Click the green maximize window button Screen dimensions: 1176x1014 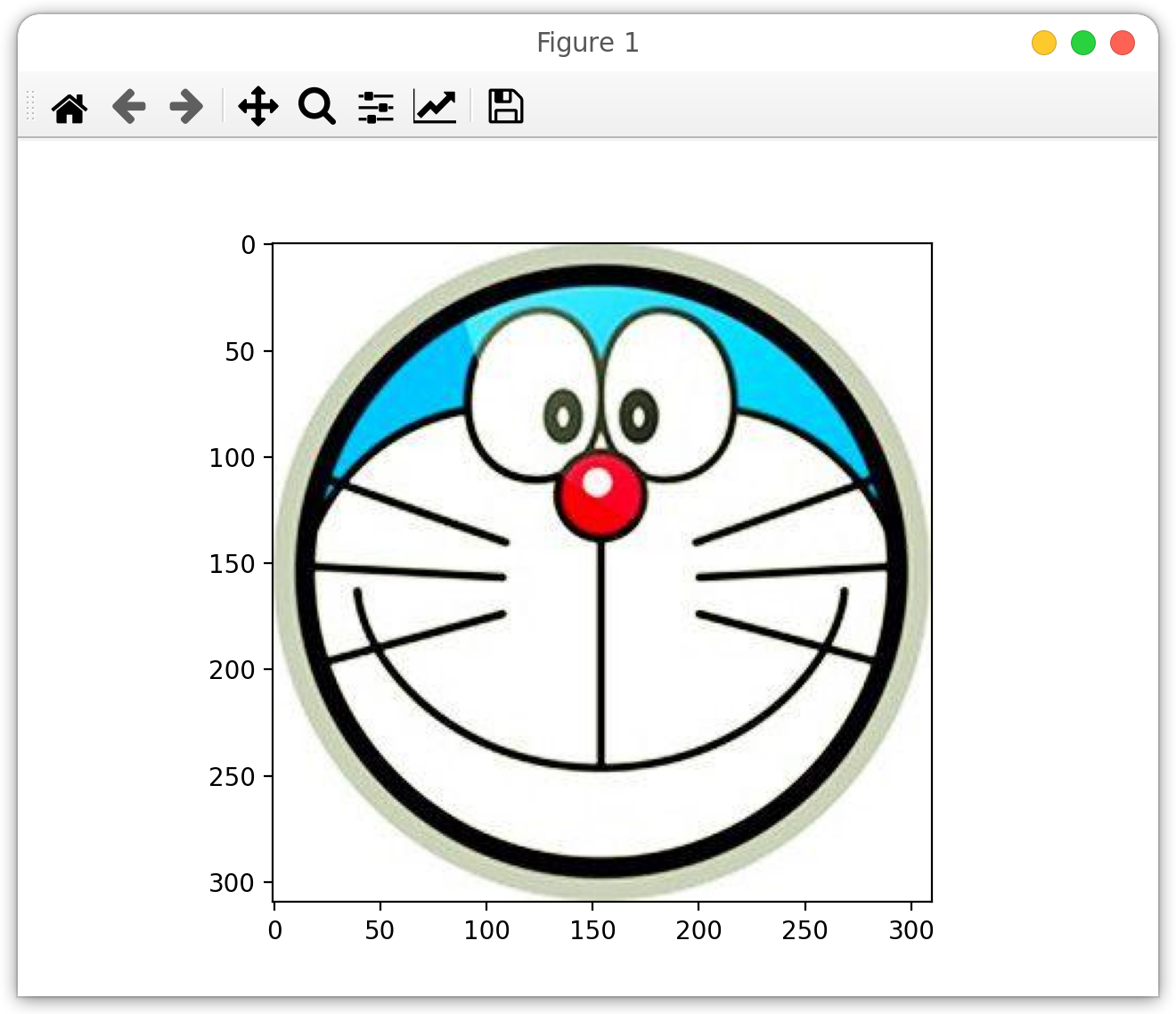pos(1083,43)
